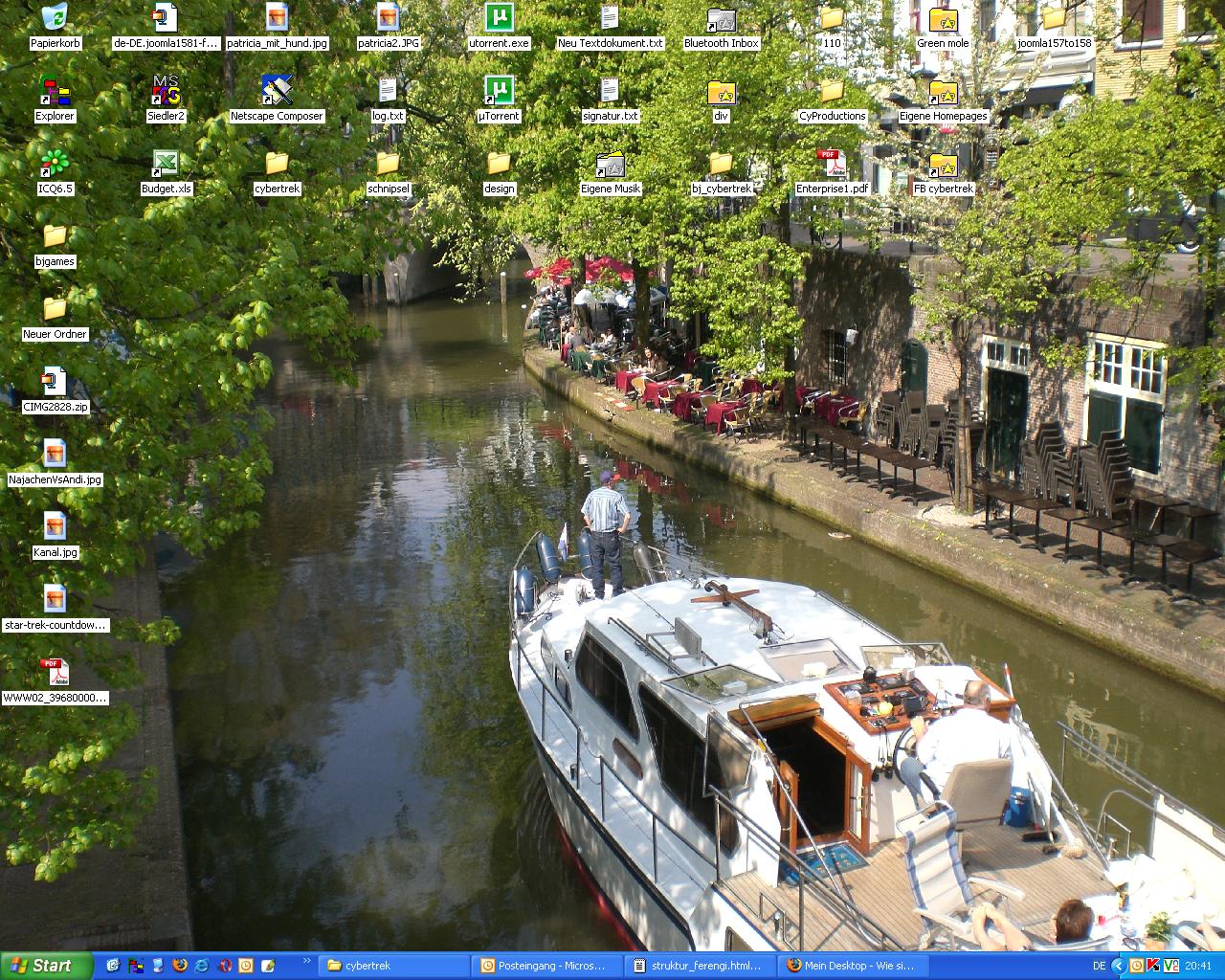Select the Enterprise1.pdf file icon

832,164
